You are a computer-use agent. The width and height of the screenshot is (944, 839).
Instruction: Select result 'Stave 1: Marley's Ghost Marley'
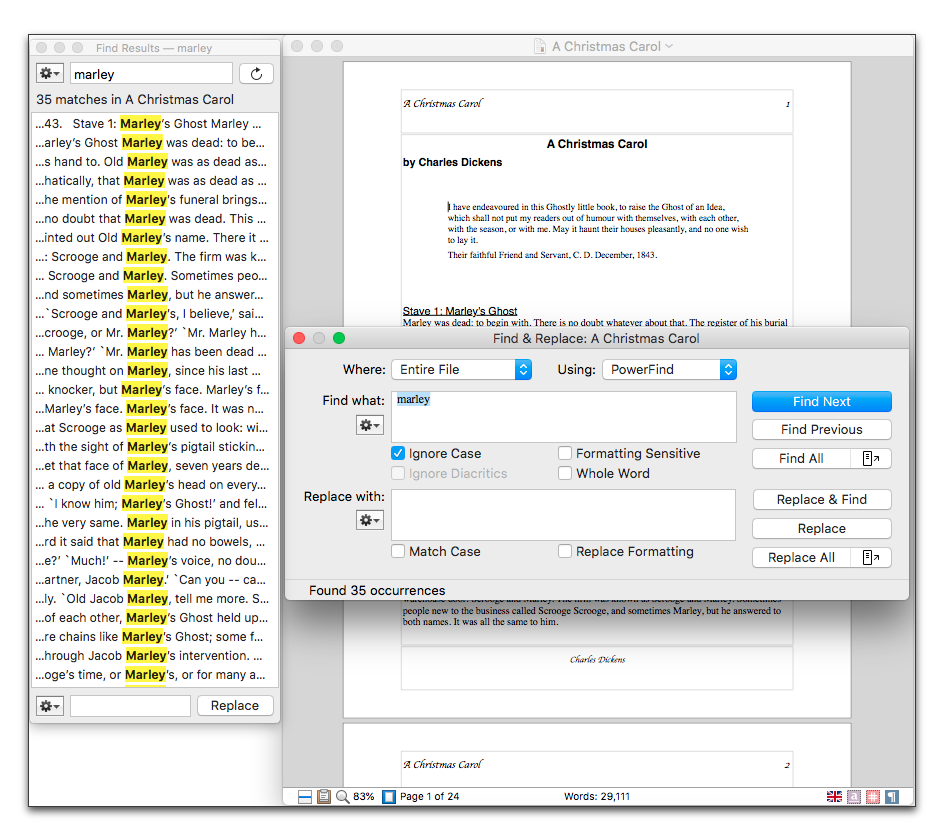coord(155,124)
